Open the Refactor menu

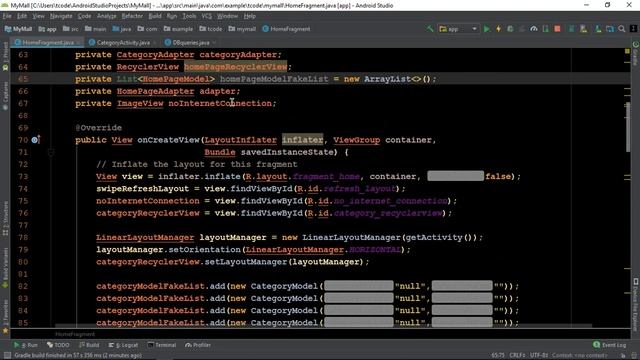[132, 16]
